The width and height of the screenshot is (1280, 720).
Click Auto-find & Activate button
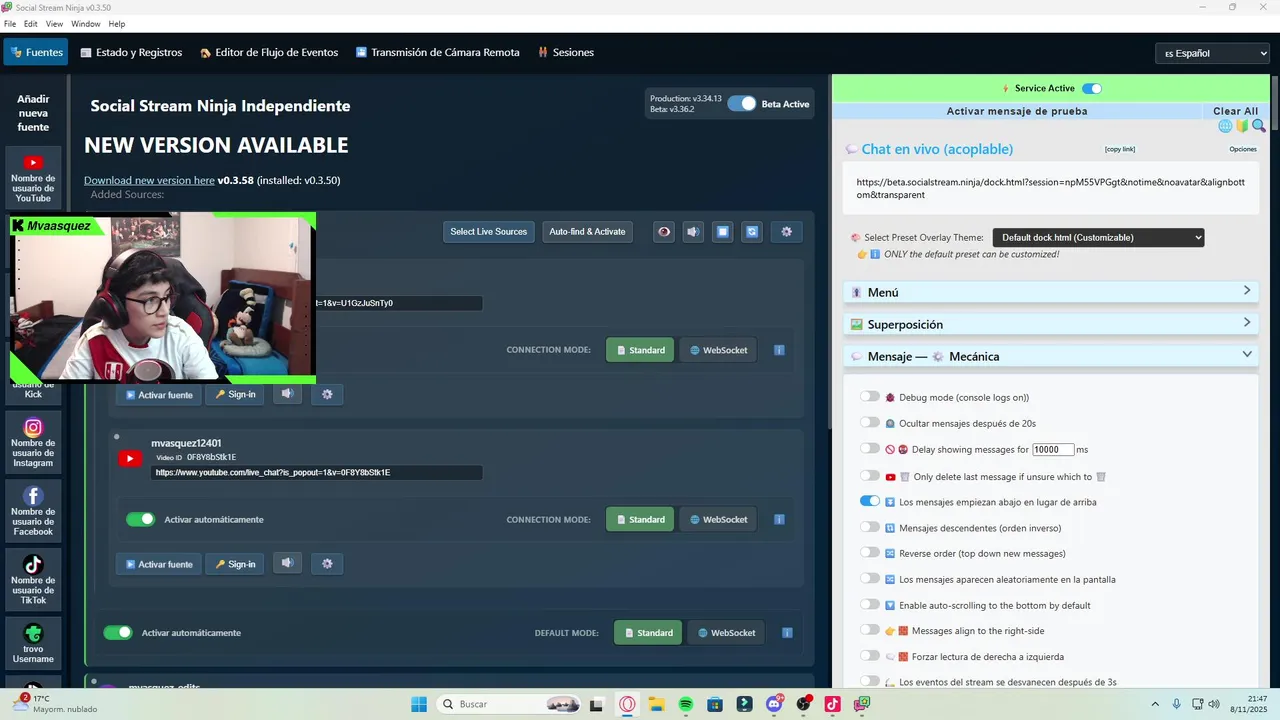click(x=587, y=232)
